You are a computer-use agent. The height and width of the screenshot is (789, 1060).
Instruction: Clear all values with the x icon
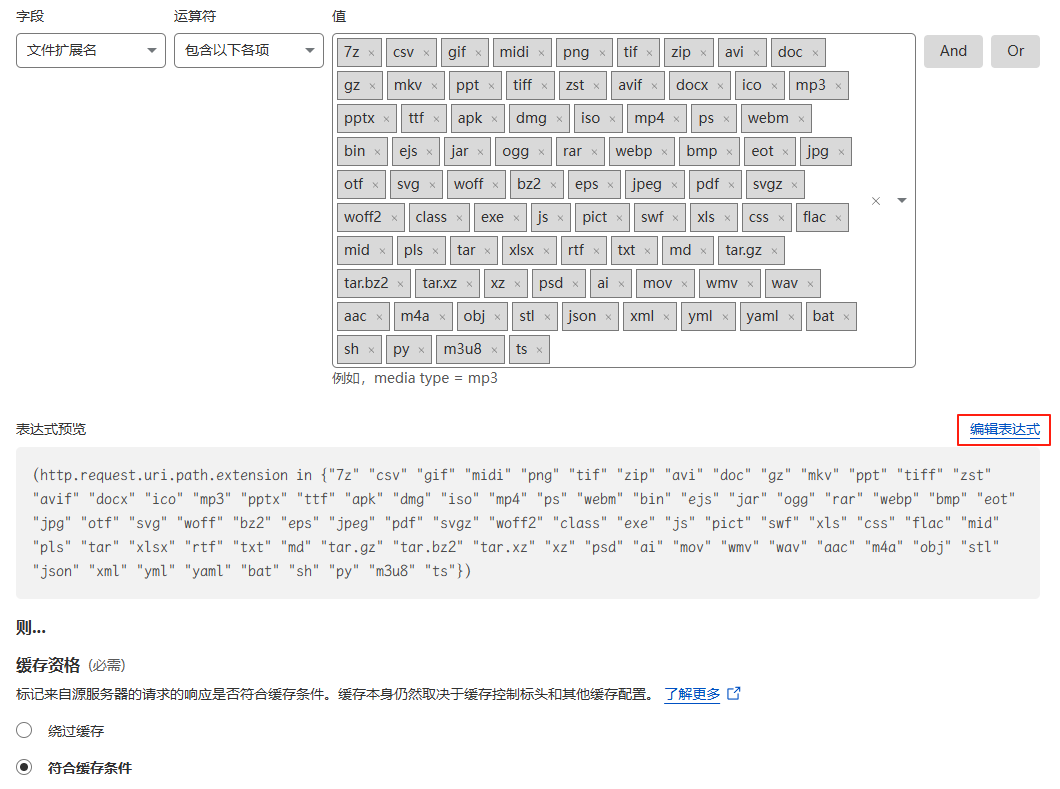876,201
